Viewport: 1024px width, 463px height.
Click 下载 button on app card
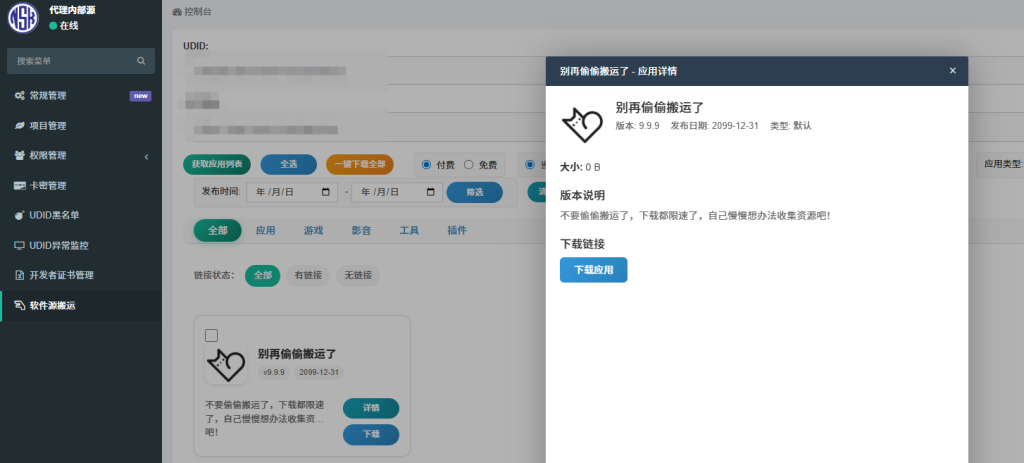[x=371, y=434]
